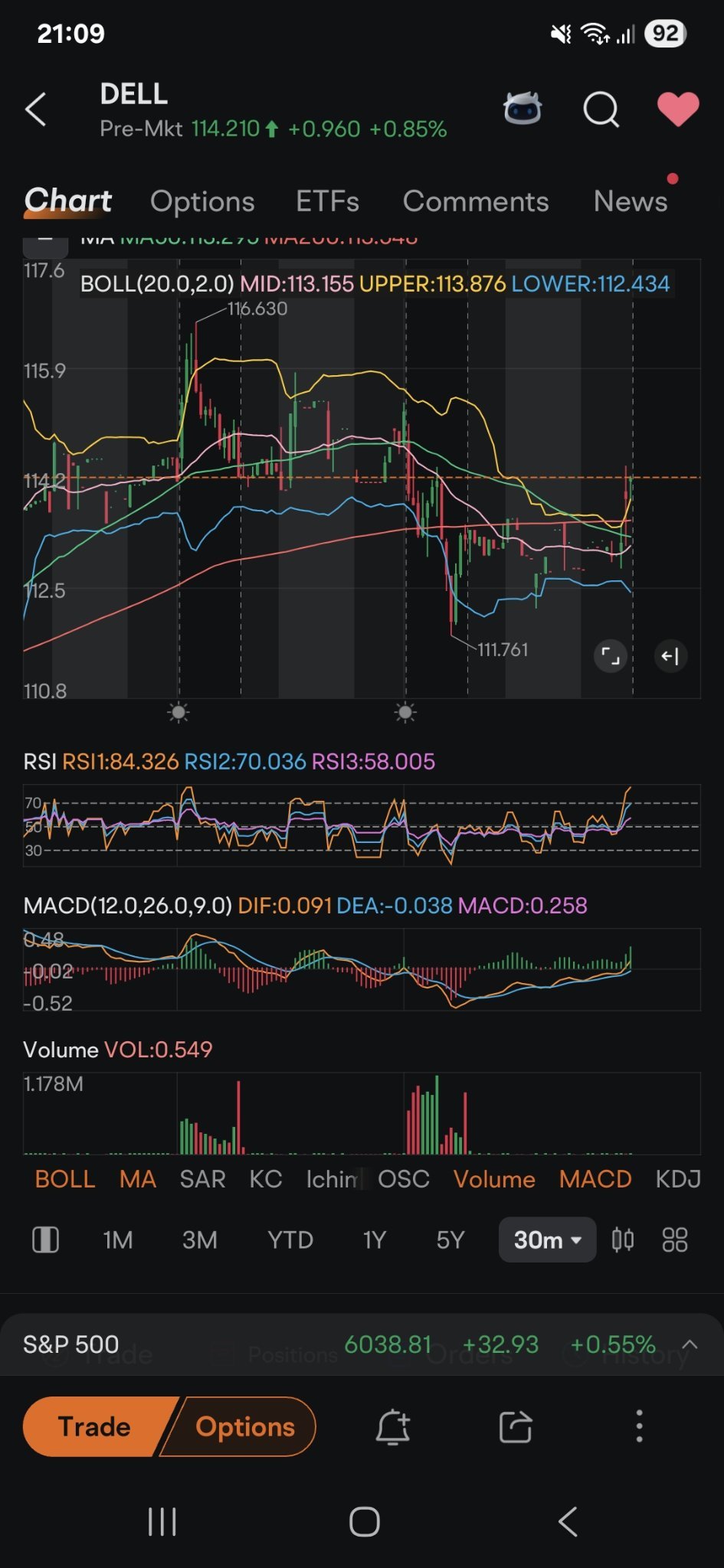724x1568 pixels.
Task: Toggle the BOLL indicator
Action: coord(65,1179)
